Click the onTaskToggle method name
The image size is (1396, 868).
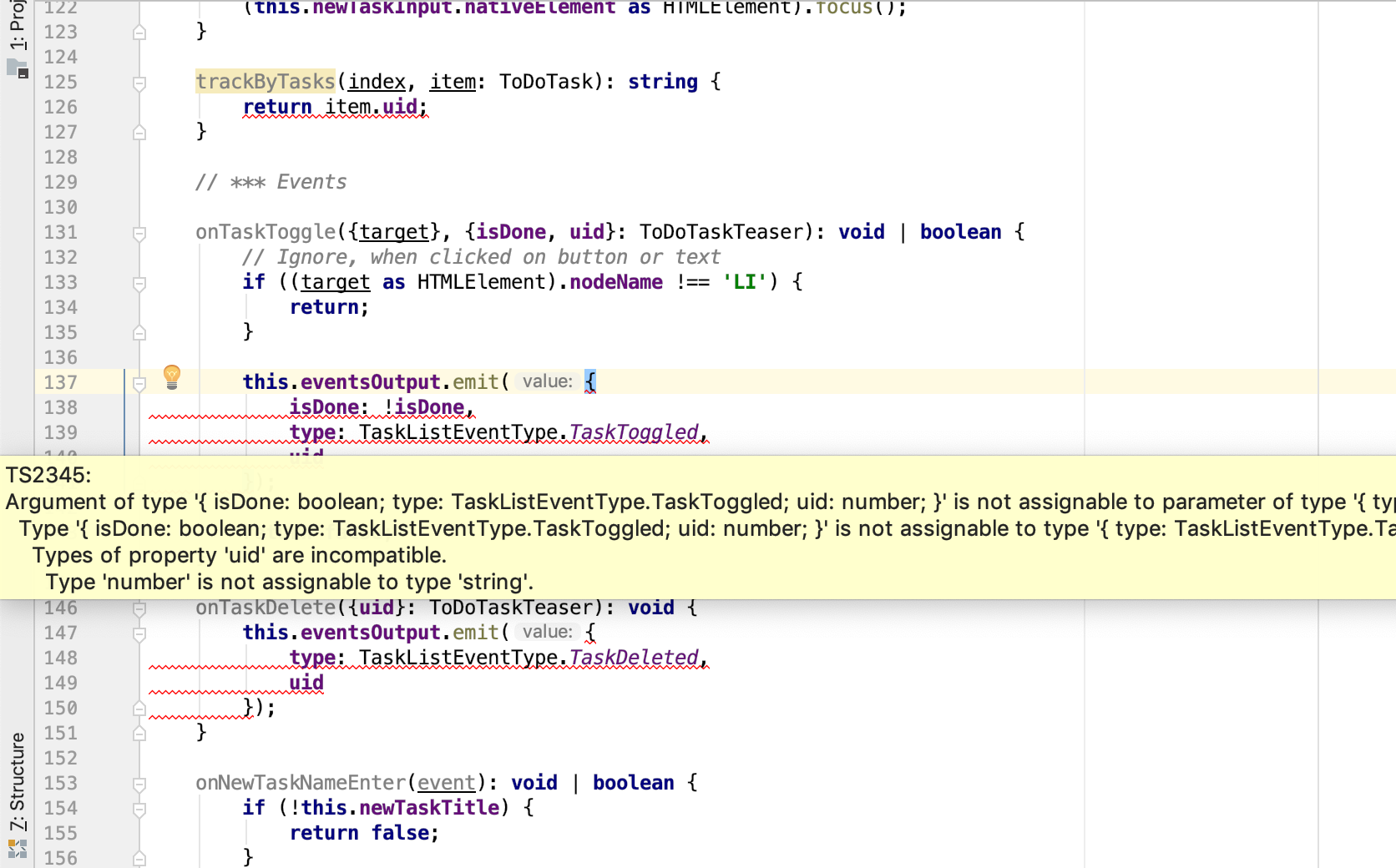(x=266, y=232)
